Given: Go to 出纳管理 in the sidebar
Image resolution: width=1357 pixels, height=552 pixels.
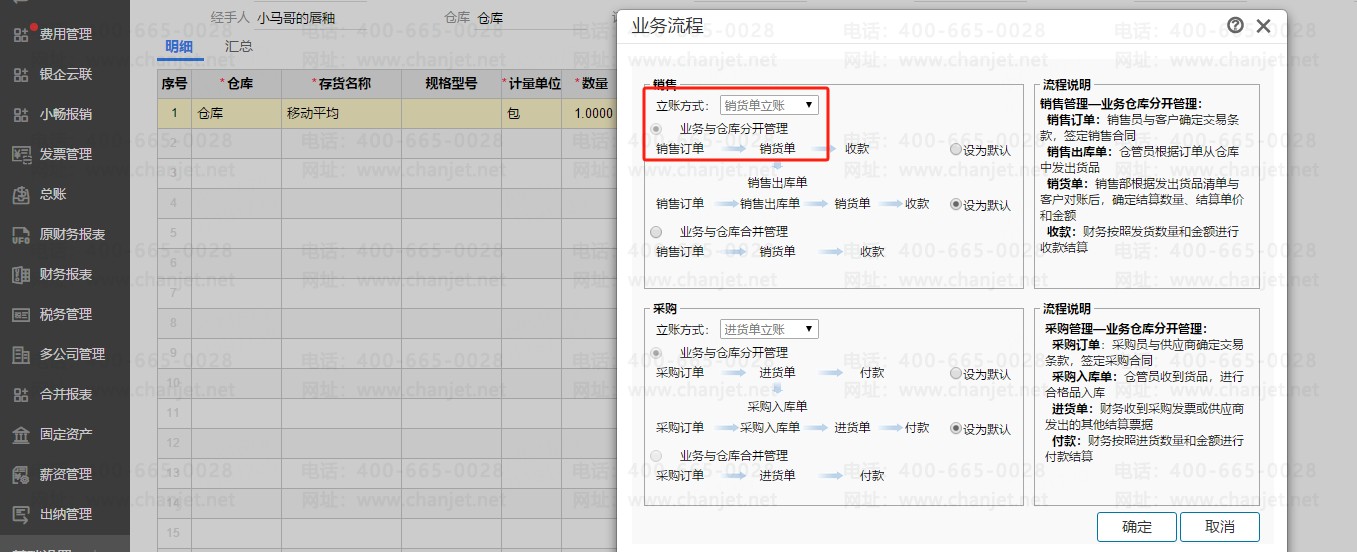Looking at the screenshot, I should click(65, 514).
